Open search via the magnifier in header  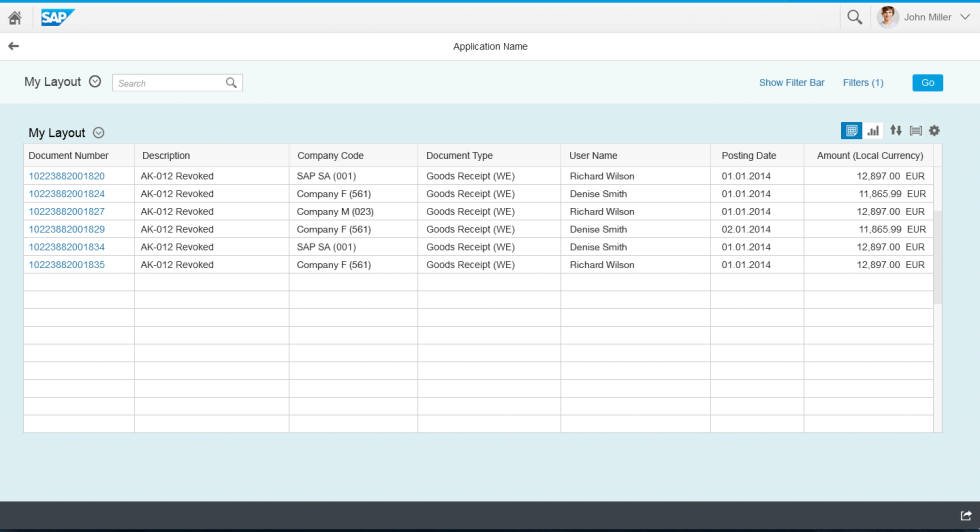click(854, 17)
